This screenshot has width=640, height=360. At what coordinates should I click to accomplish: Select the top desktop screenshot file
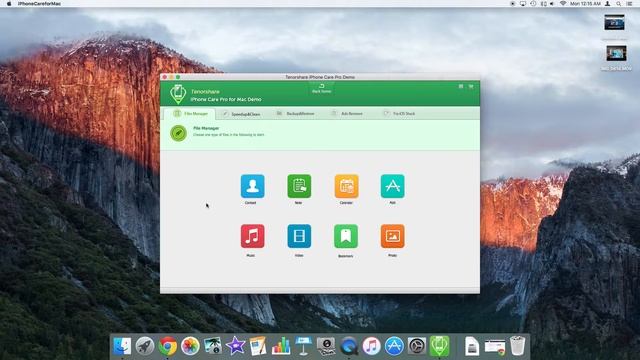[x=615, y=22]
